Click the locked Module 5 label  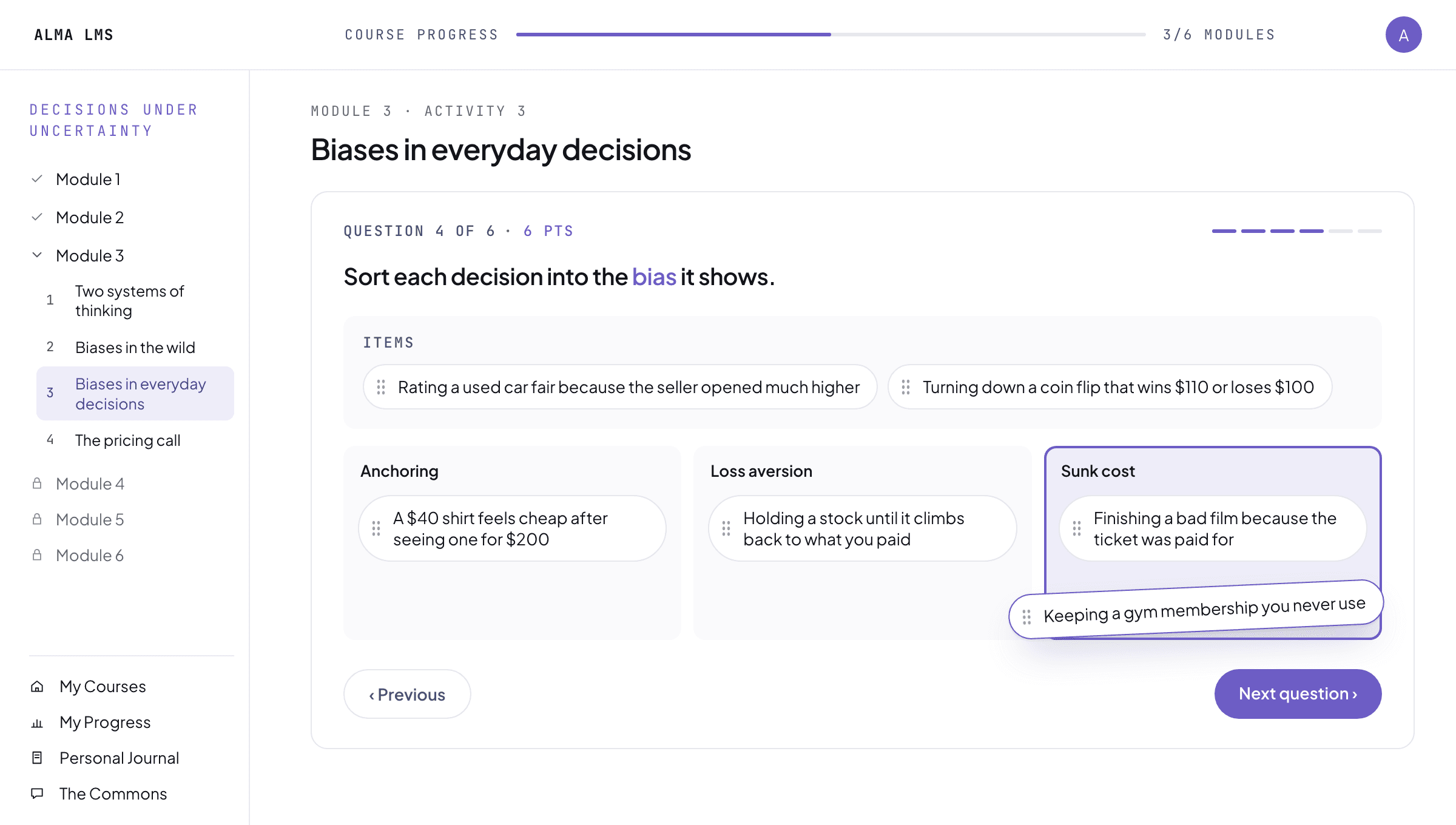pos(90,520)
